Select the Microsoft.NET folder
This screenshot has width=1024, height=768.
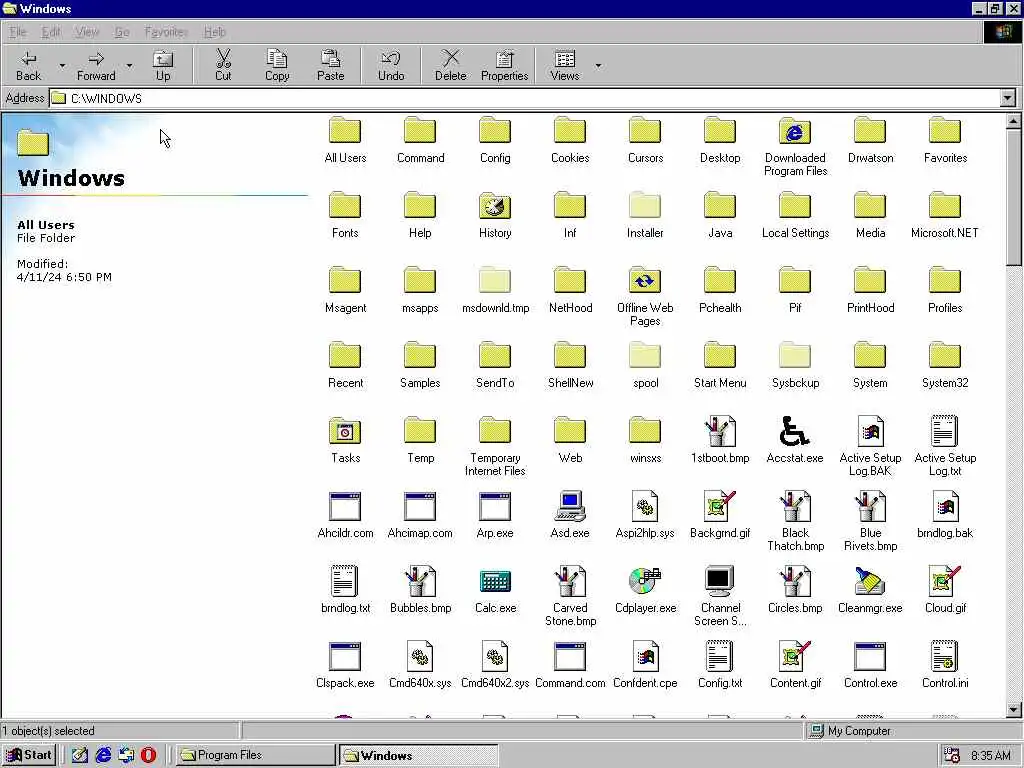[945, 214]
